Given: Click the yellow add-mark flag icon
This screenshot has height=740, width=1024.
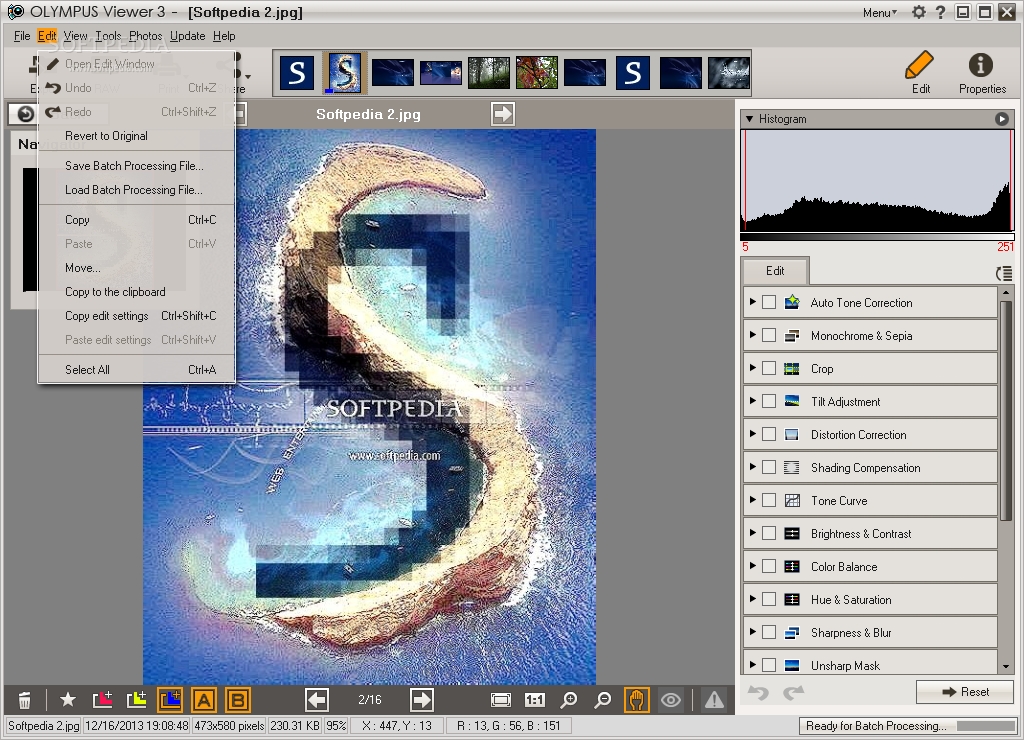Looking at the screenshot, I should (x=136, y=700).
